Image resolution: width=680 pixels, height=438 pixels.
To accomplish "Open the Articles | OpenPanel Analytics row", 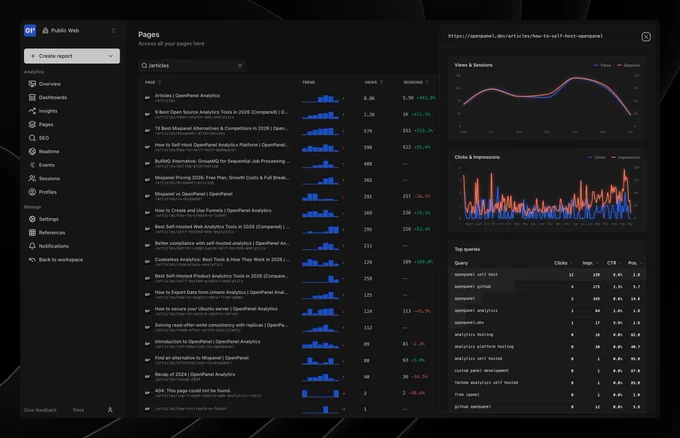I will [x=290, y=98].
